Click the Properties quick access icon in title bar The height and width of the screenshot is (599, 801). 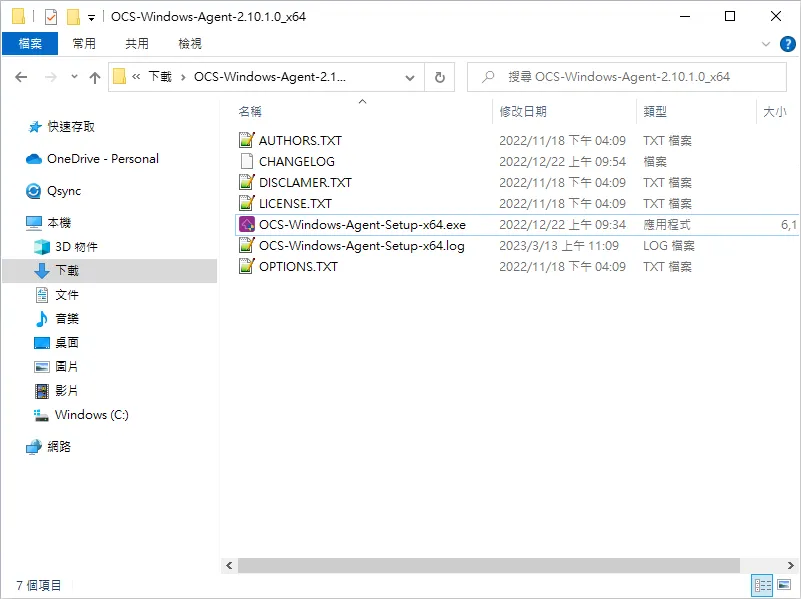click(51, 17)
